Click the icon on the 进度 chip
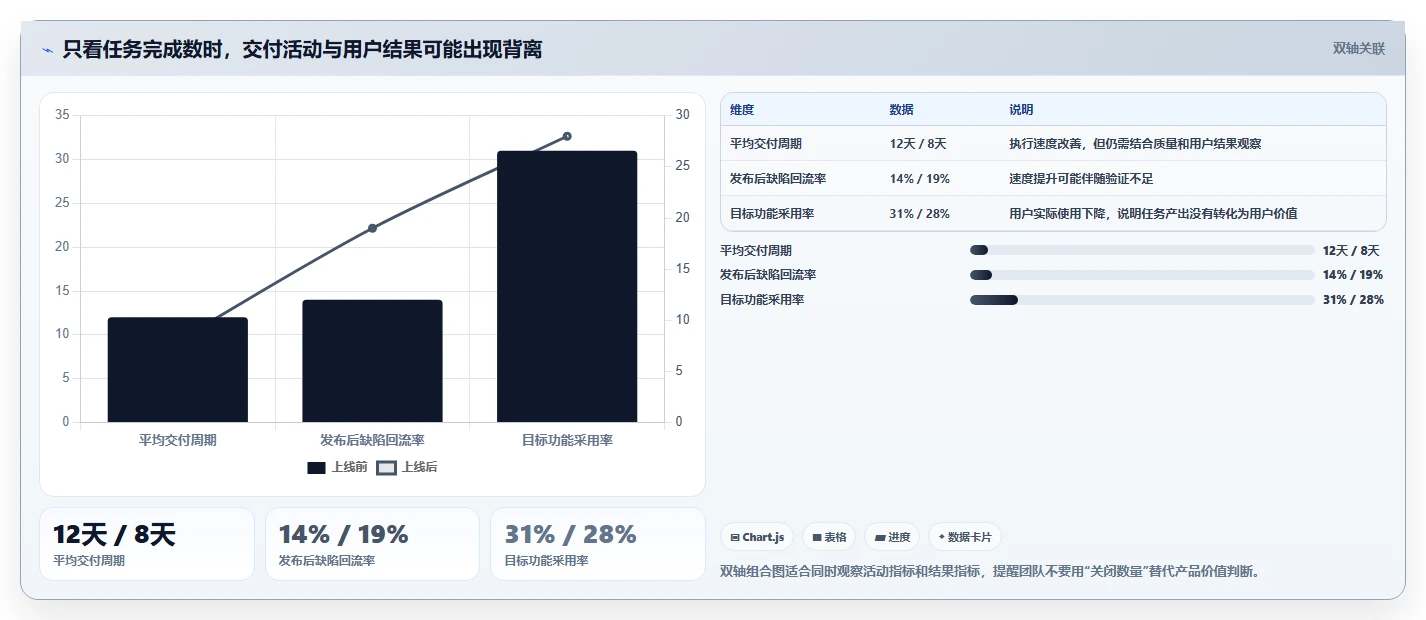Image resolution: width=1426 pixels, height=620 pixels. 880,538
